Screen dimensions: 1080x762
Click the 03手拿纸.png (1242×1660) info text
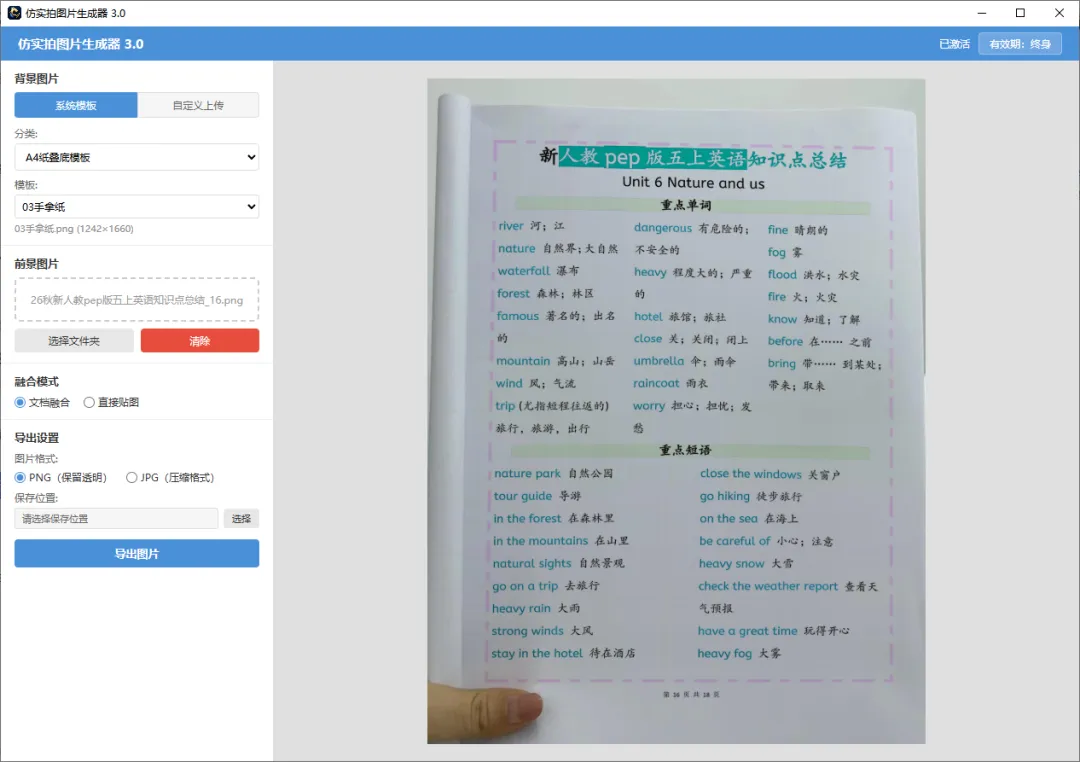74,229
